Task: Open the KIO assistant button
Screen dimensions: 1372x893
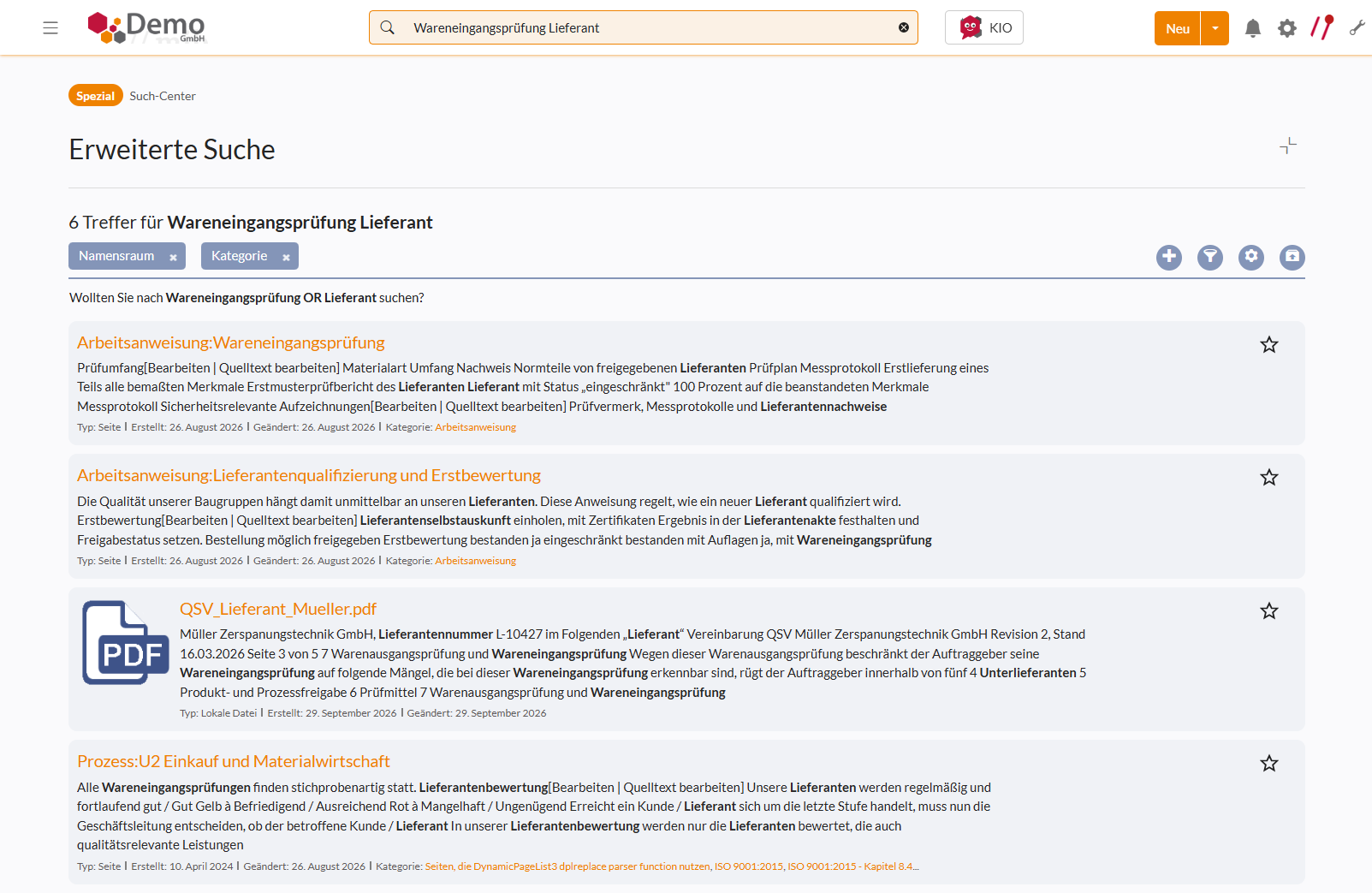Action: pyautogui.click(x=984, y=27)
